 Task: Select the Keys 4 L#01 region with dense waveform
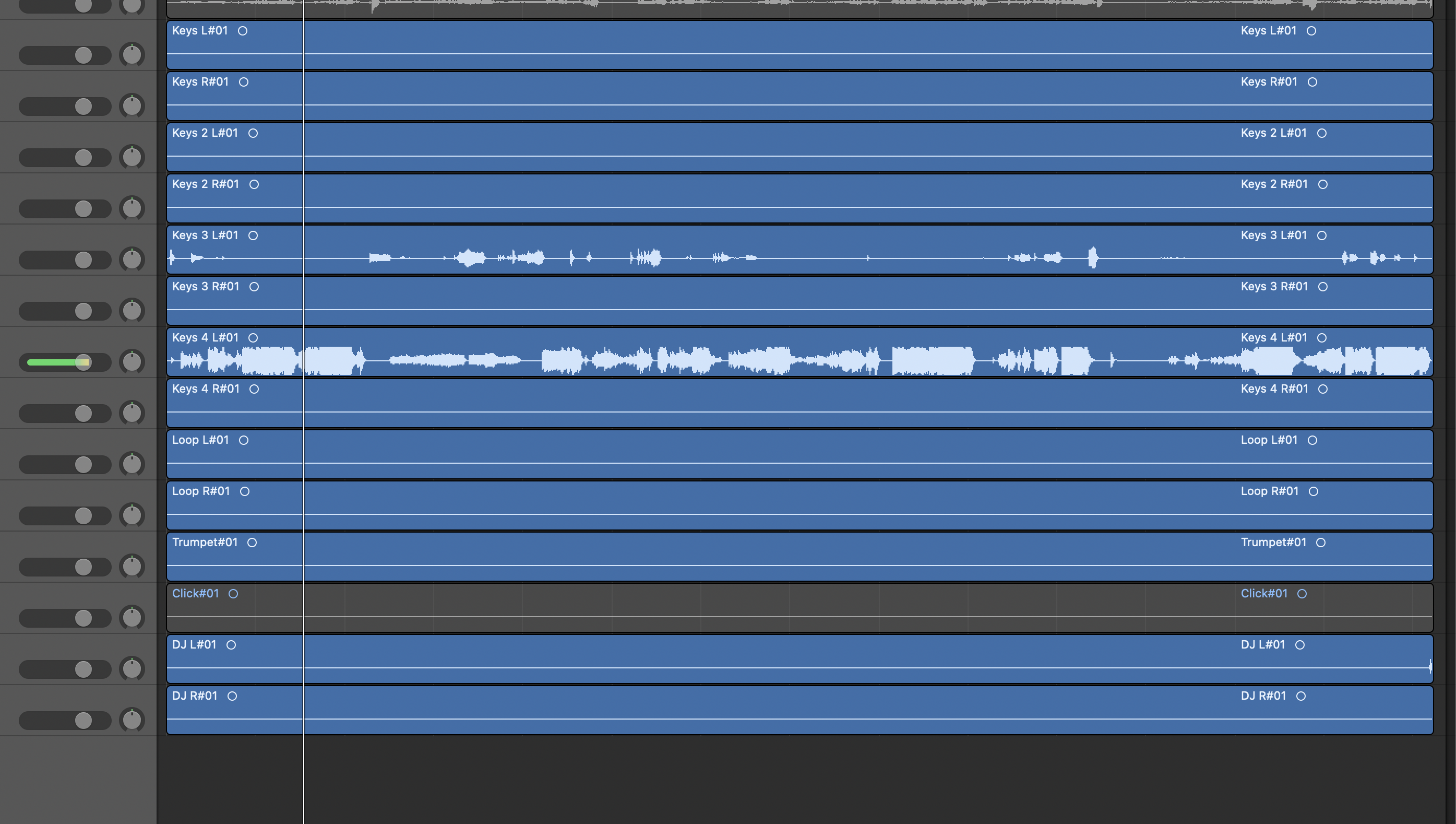799,352
